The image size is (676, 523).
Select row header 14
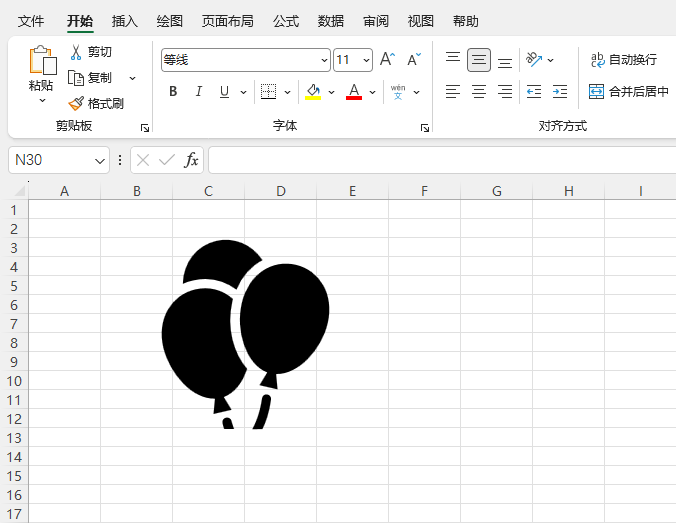(x=14, y=457)
